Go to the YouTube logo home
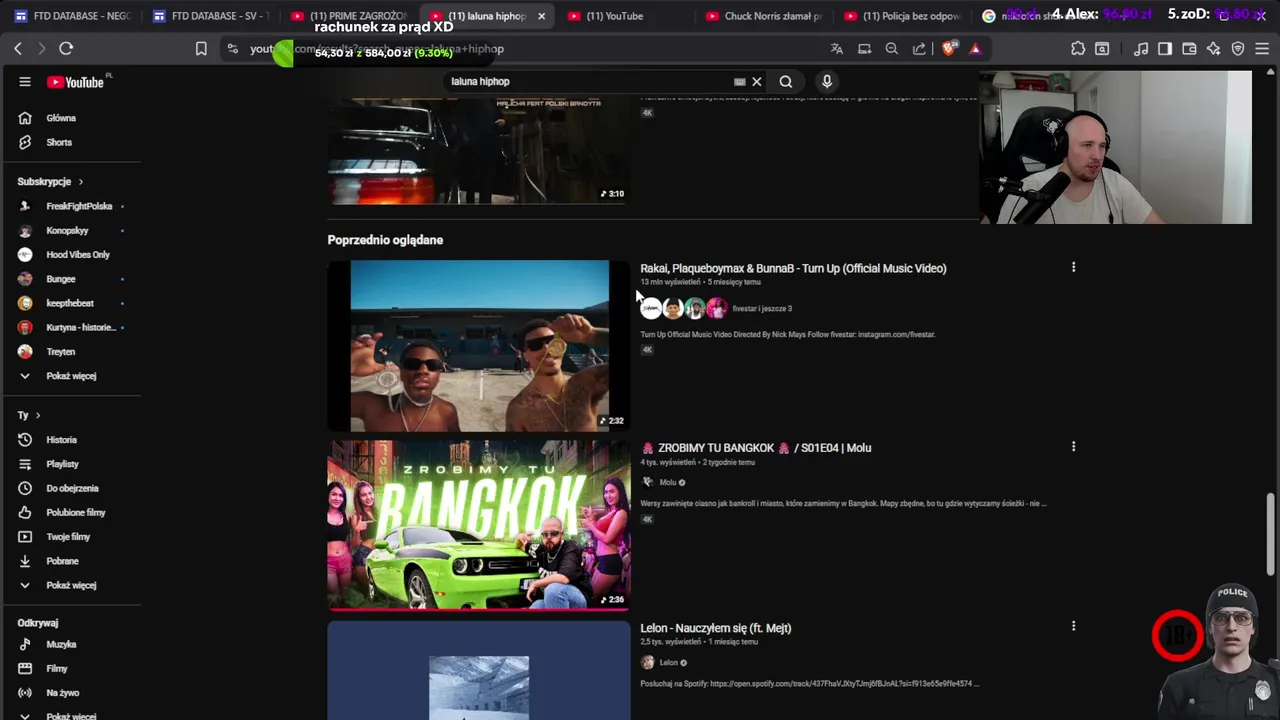The image size is (1280, 720). point(76,82)
